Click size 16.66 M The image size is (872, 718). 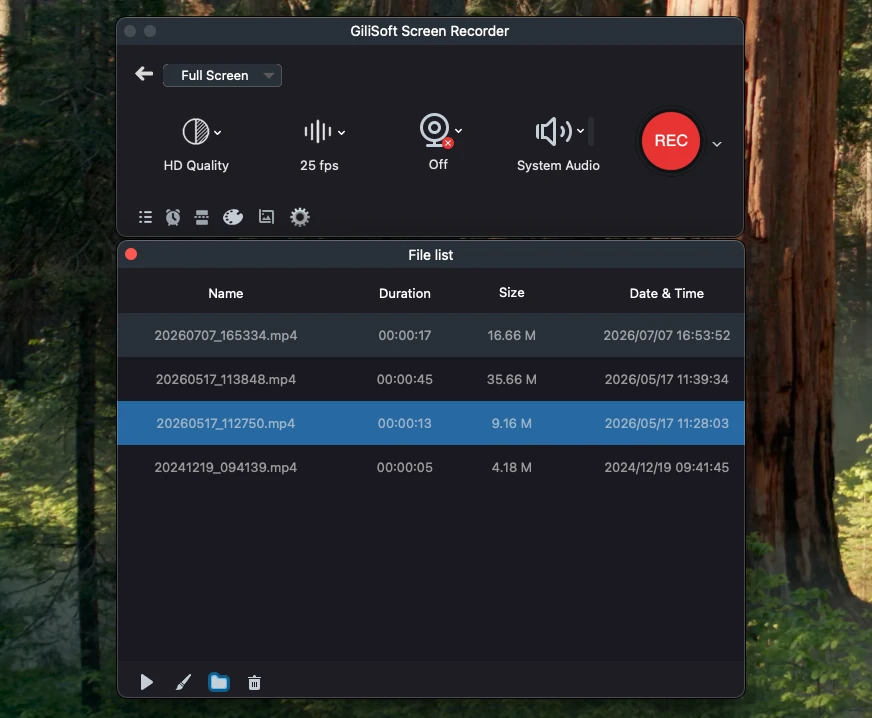coord(512,335)
